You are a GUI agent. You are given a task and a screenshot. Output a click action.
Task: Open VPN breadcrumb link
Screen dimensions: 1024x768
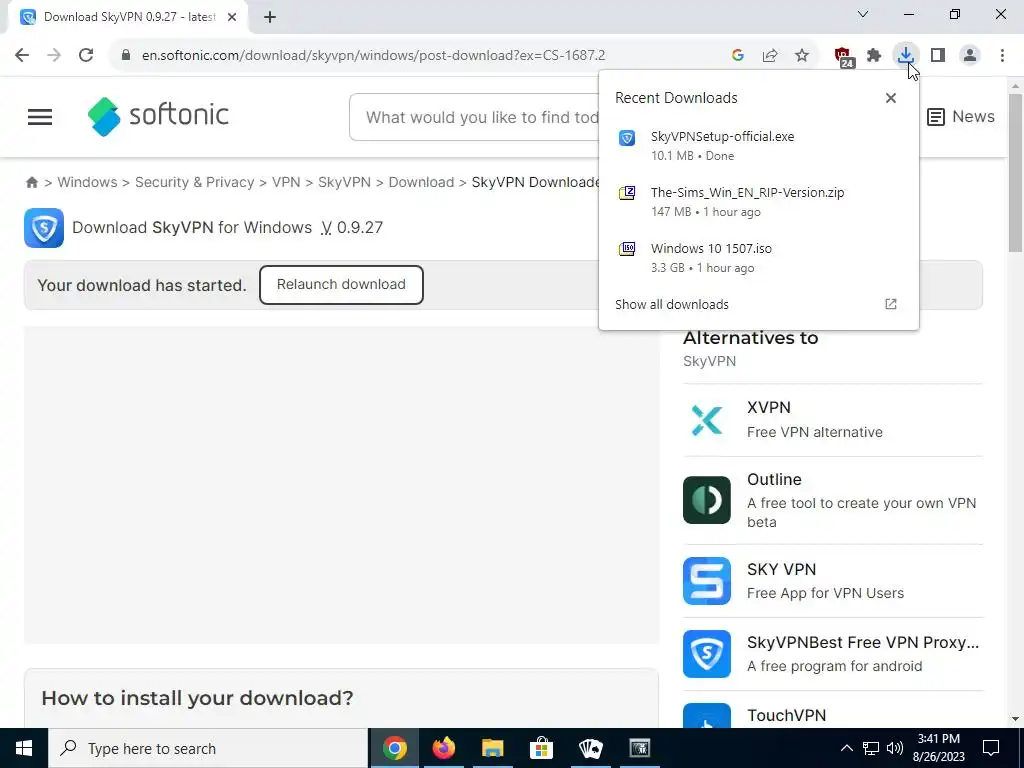[286, 182]
